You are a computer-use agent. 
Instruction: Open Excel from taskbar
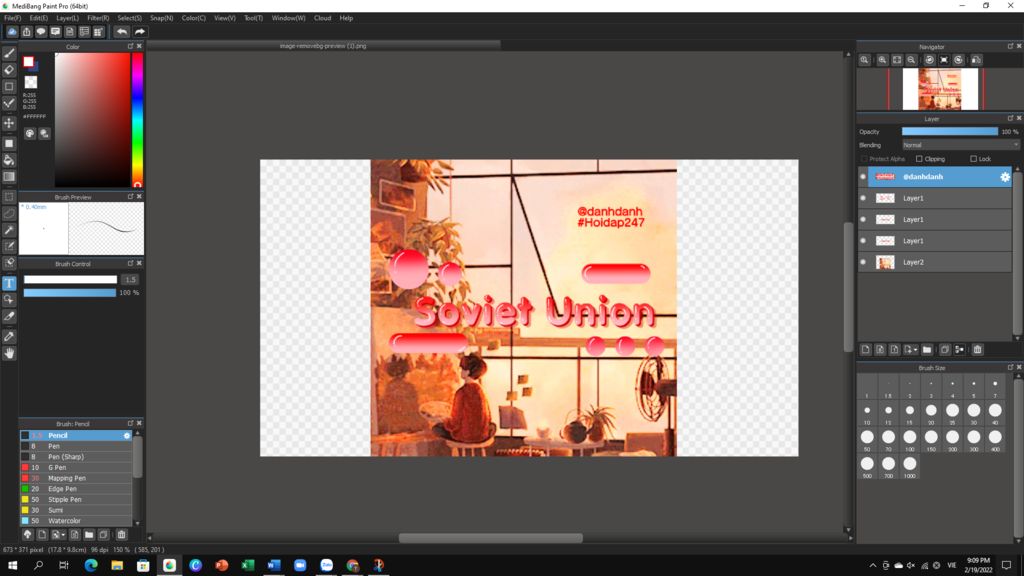click(x=248, y=565)
